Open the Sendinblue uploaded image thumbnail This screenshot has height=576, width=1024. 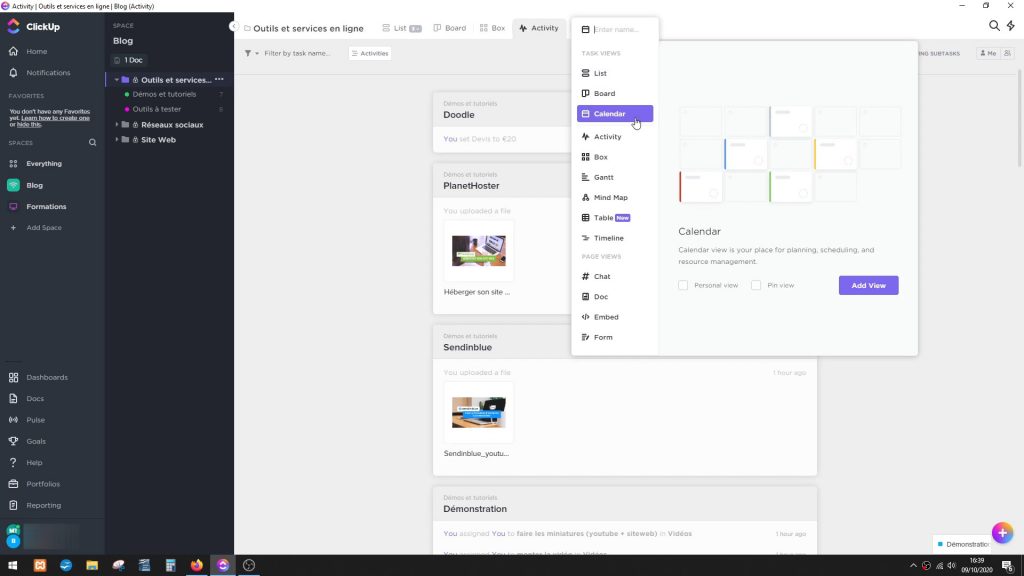(x=479, y=412)
